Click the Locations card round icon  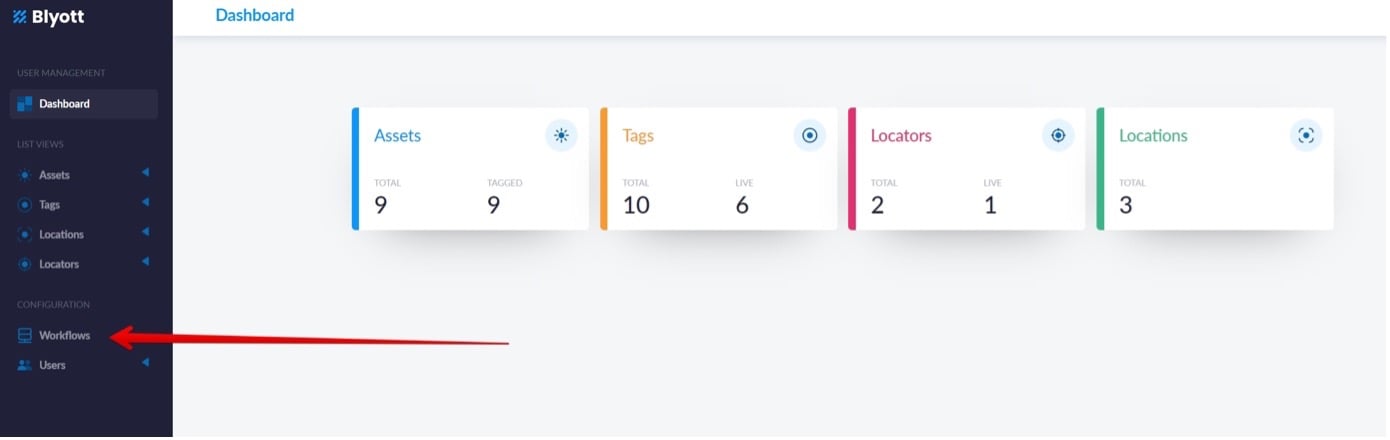(1306, 136)
